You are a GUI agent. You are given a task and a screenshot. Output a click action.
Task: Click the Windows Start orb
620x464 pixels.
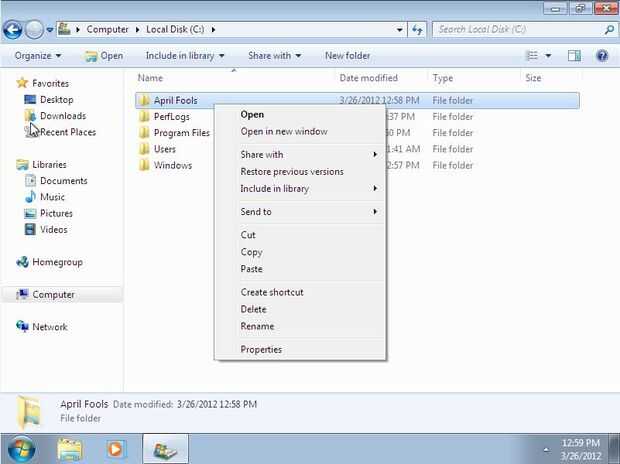pyautogui.click(x=21, y=450)
